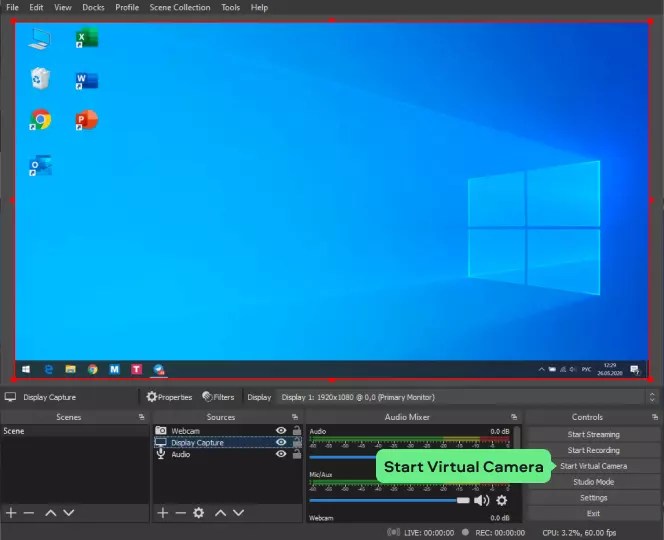Click Start Streaming

point(593,435)
